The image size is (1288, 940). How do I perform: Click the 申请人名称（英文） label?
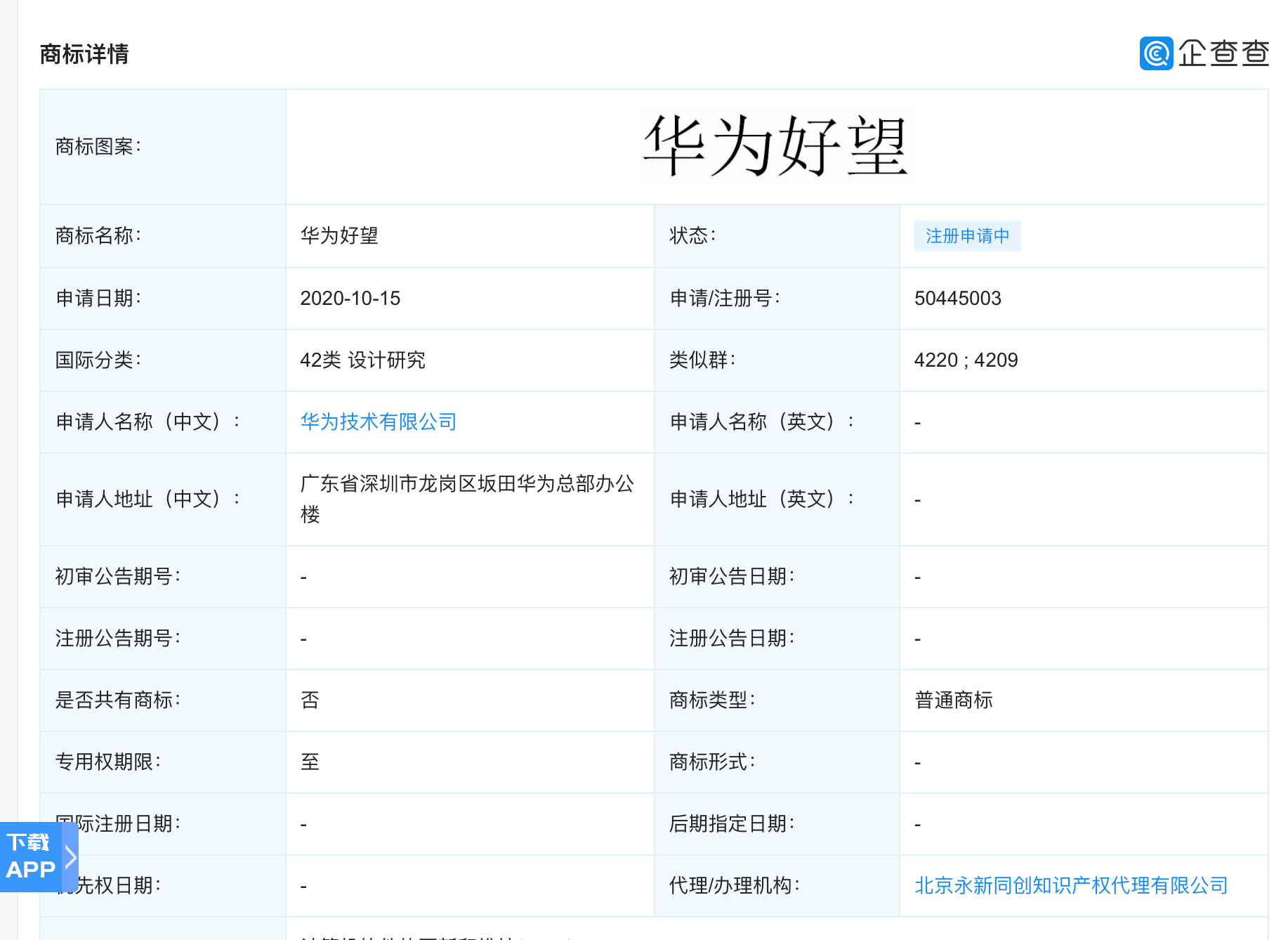(762, 422)
